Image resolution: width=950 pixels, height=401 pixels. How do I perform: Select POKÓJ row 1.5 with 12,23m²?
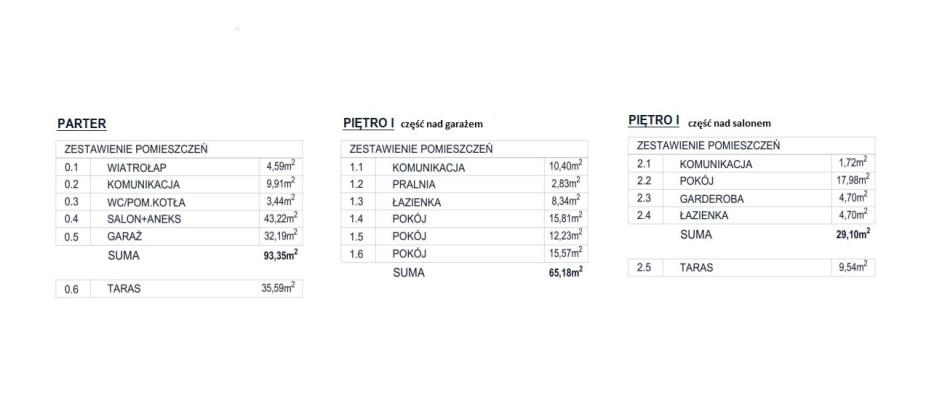point(464,236)
